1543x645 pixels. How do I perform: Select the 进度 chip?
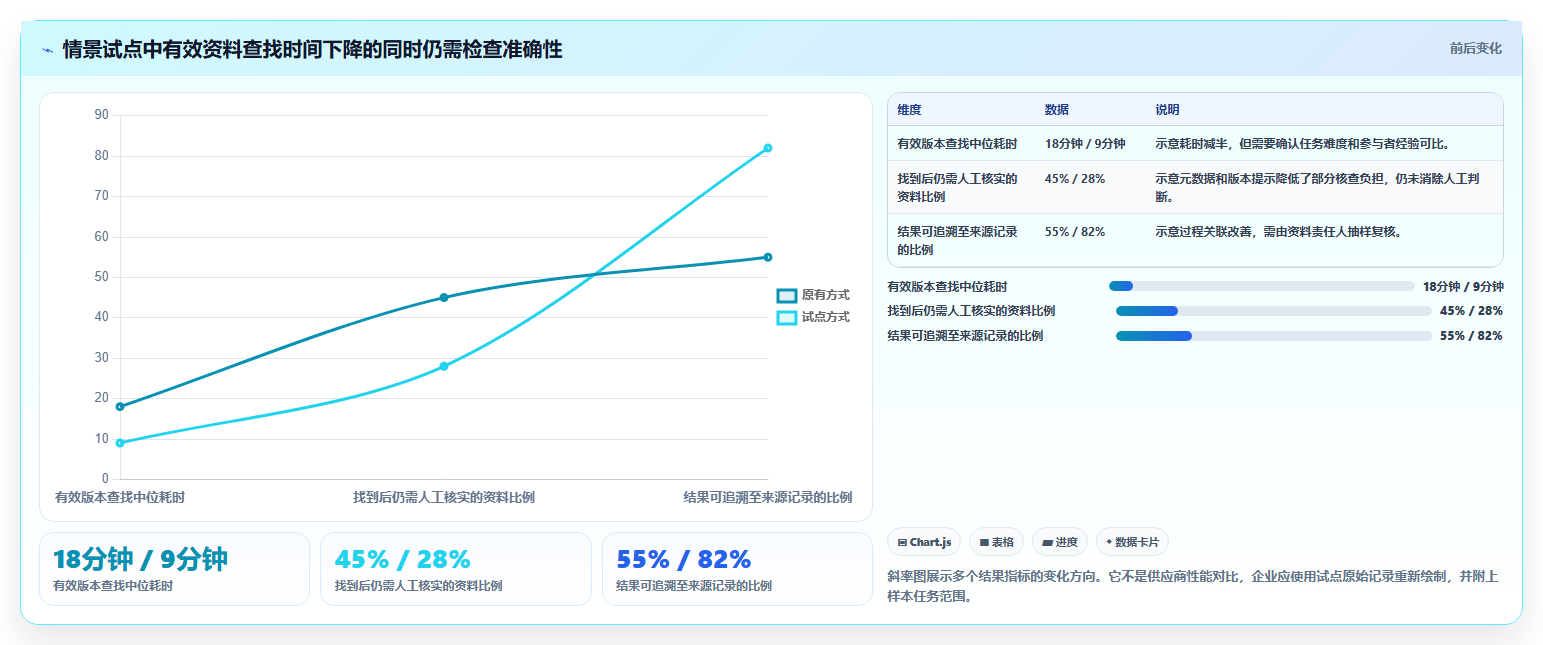tap(1059, 542)
